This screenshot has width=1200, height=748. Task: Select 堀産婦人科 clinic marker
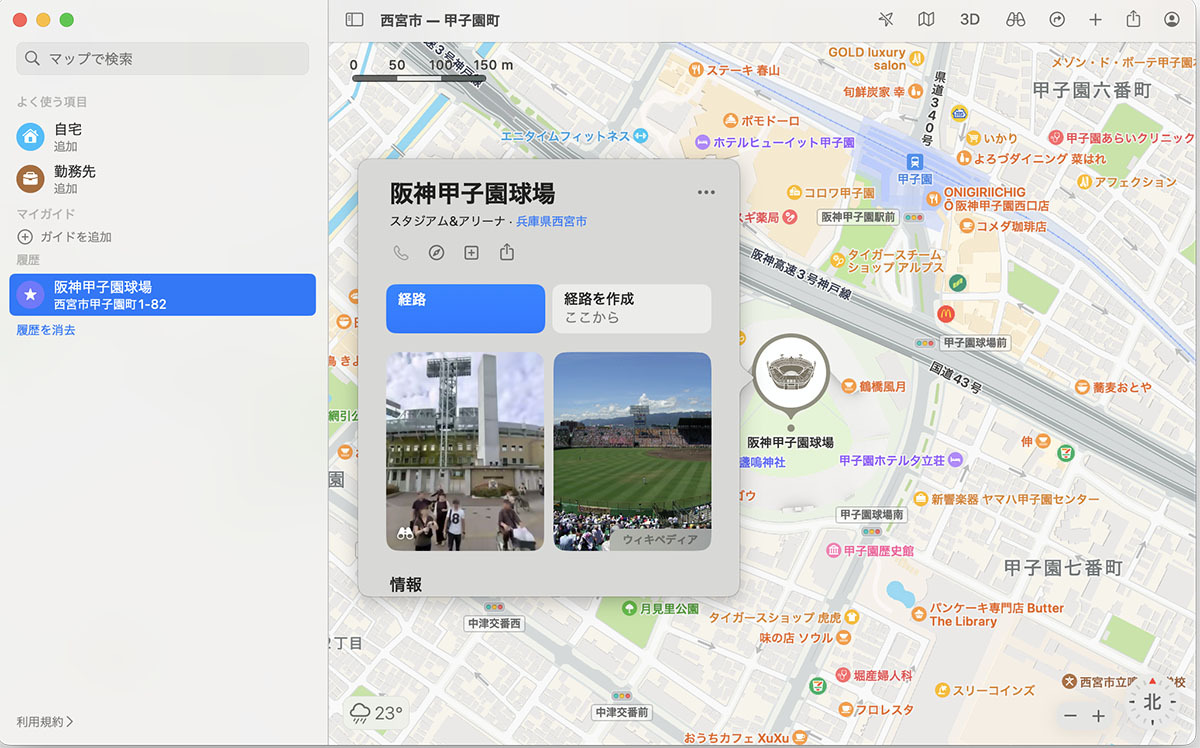(843, 676)
